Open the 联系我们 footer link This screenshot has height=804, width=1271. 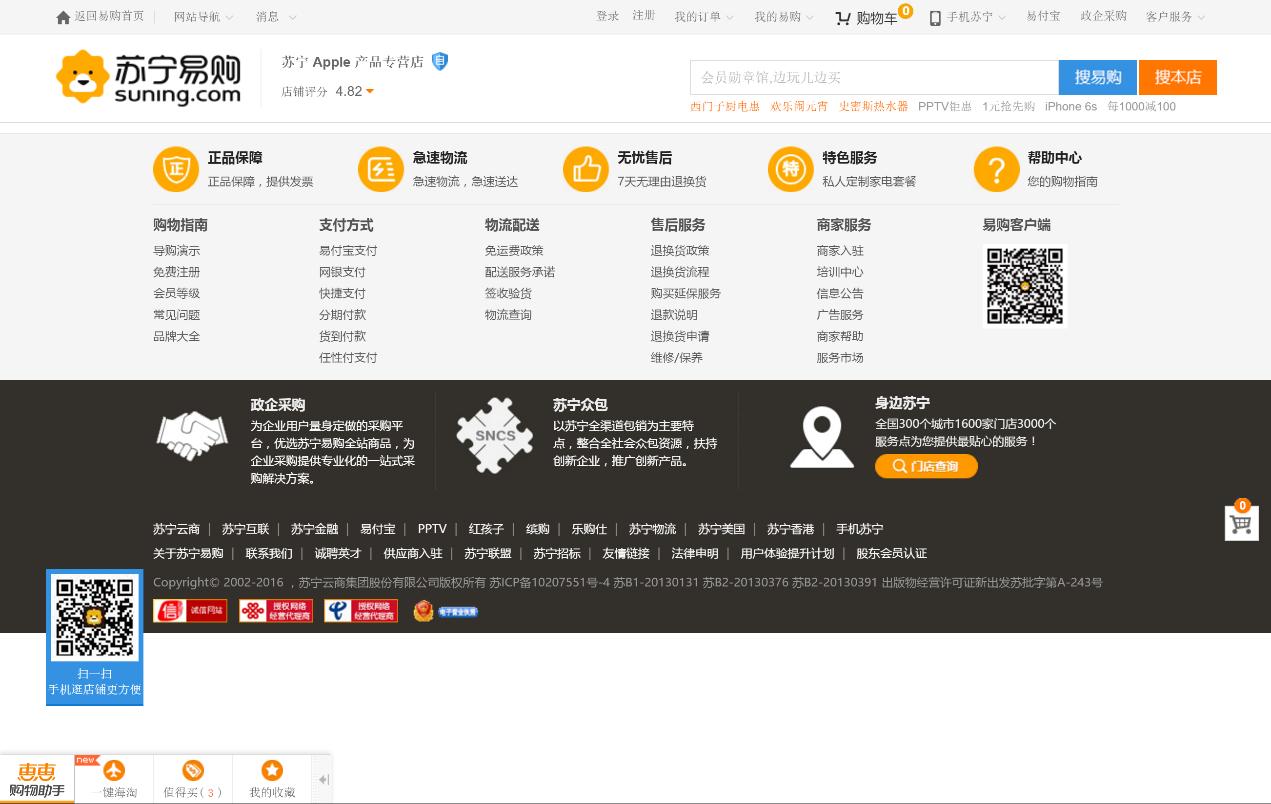pos(268,553)
